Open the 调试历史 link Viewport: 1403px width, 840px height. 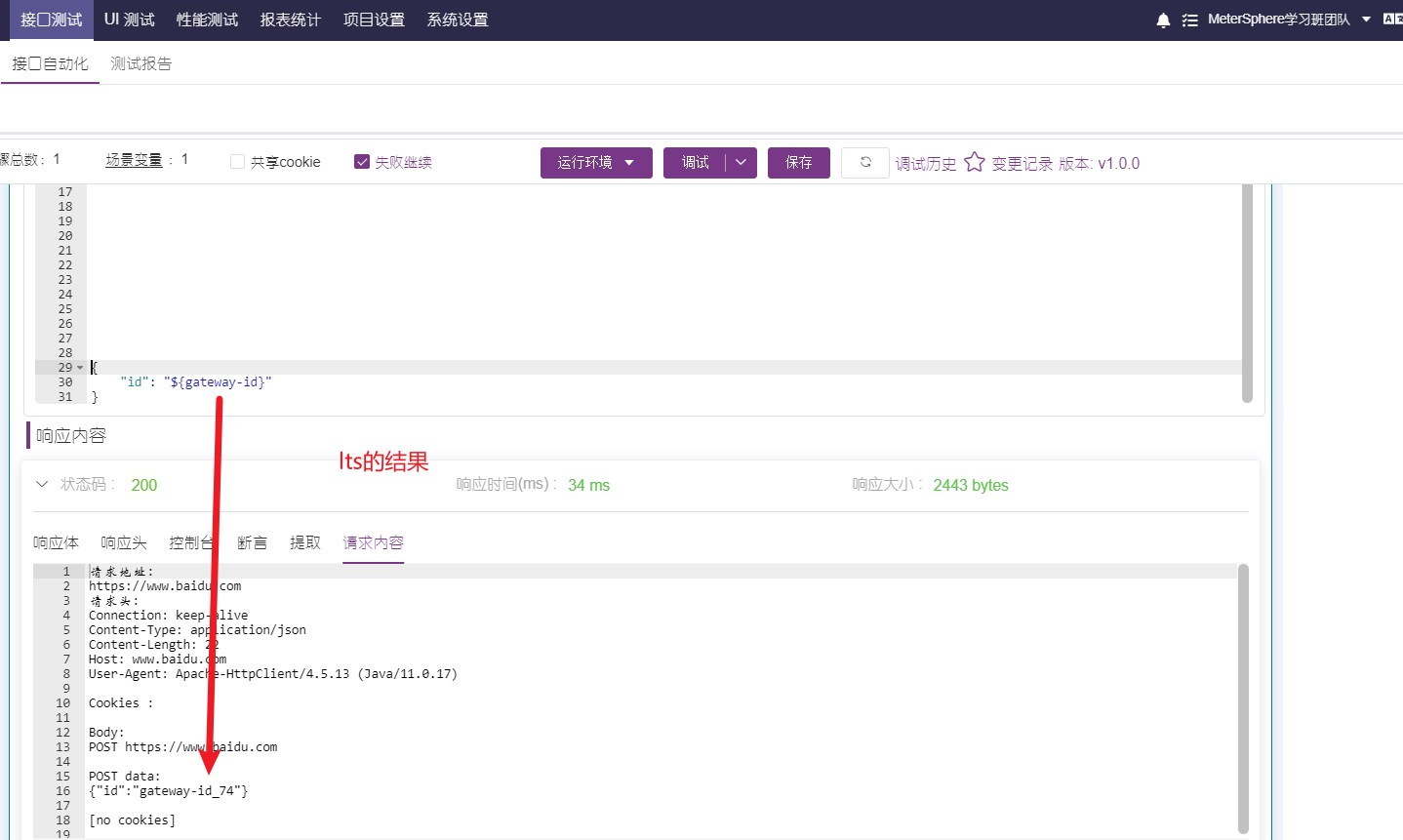tap(925, 162)
